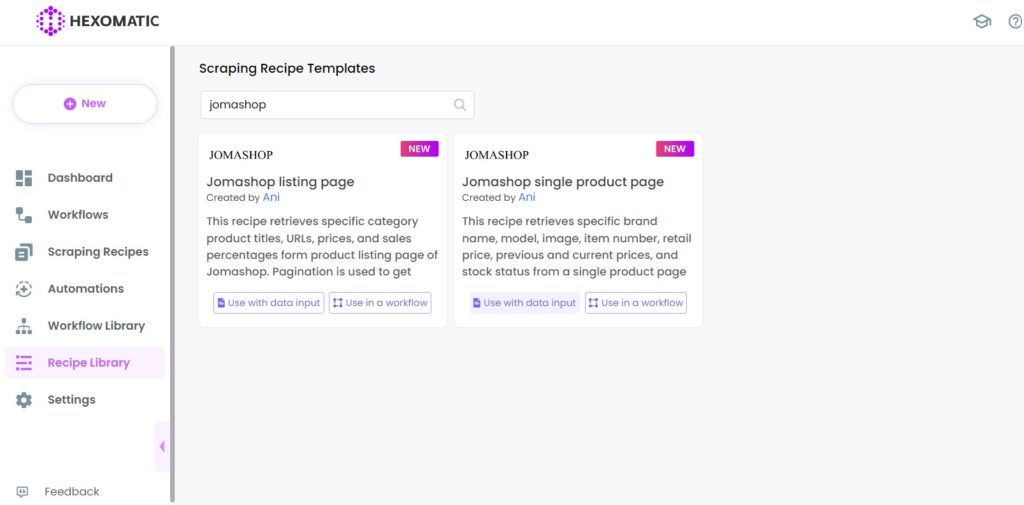Click the Workflows sidebar icon
1024x505 pixels.
(x=24, y=215)
